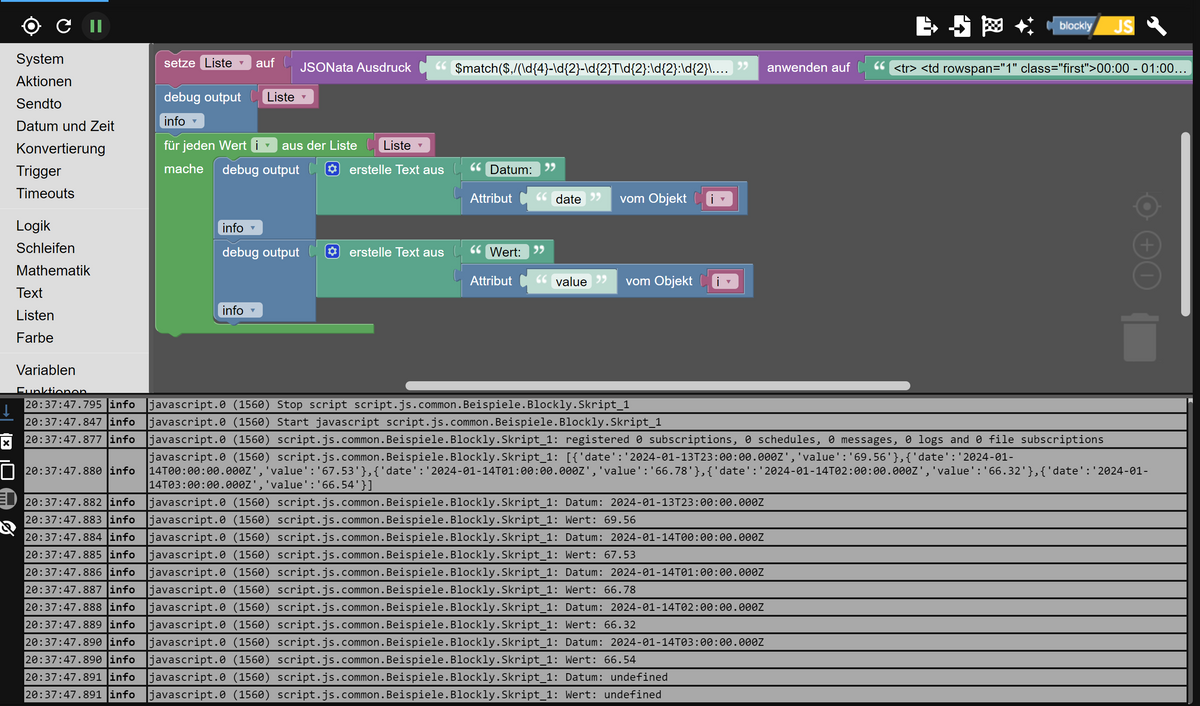
Task: Open i variable dropdown in value attribute block
Action: [726, 282]
